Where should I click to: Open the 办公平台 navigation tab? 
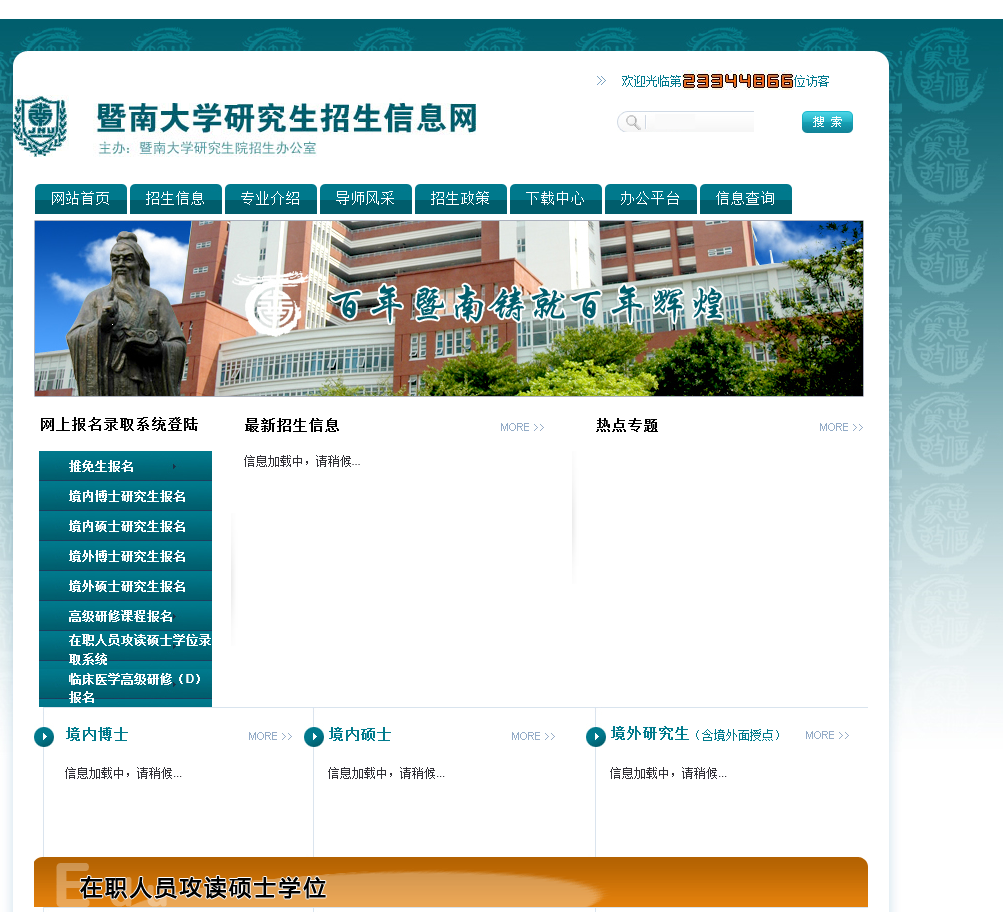[651, 199]
